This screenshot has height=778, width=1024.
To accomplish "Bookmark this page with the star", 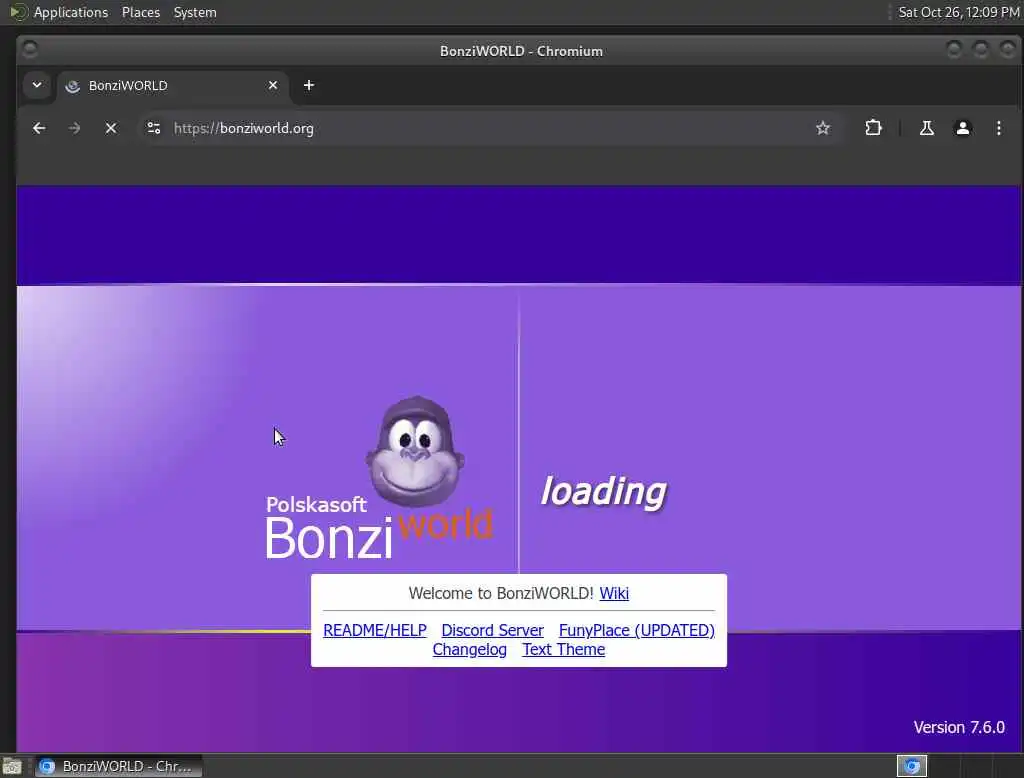I will (823, 128).
